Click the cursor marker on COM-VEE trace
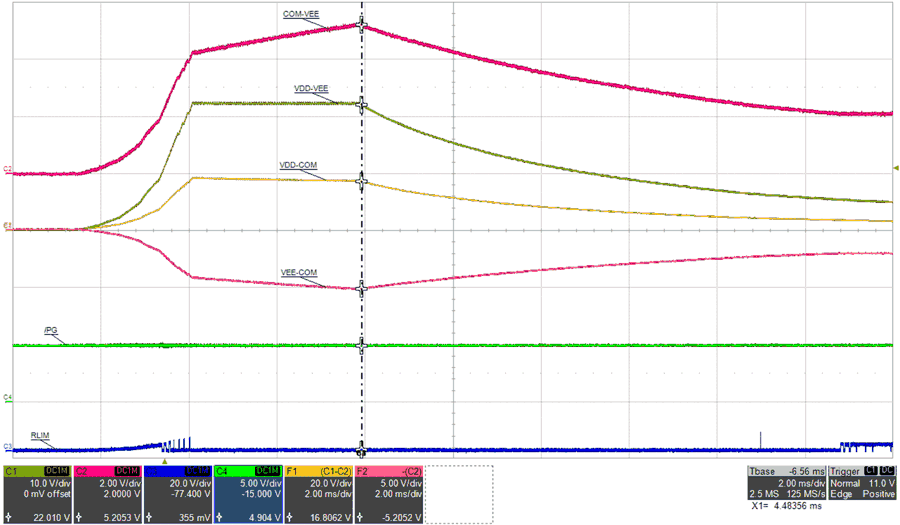This screenshot has height=525, width=900. click(x=362, y=26)
